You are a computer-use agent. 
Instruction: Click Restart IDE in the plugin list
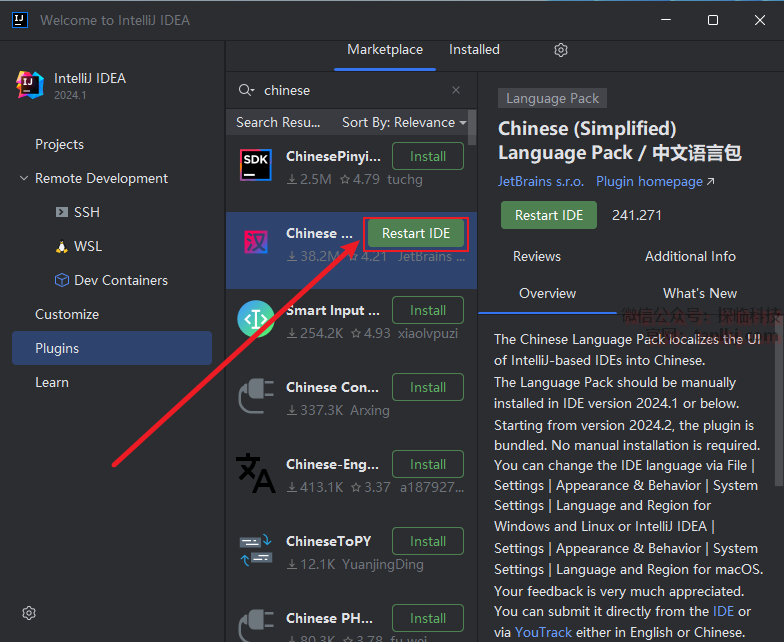[x=416, y=233]
